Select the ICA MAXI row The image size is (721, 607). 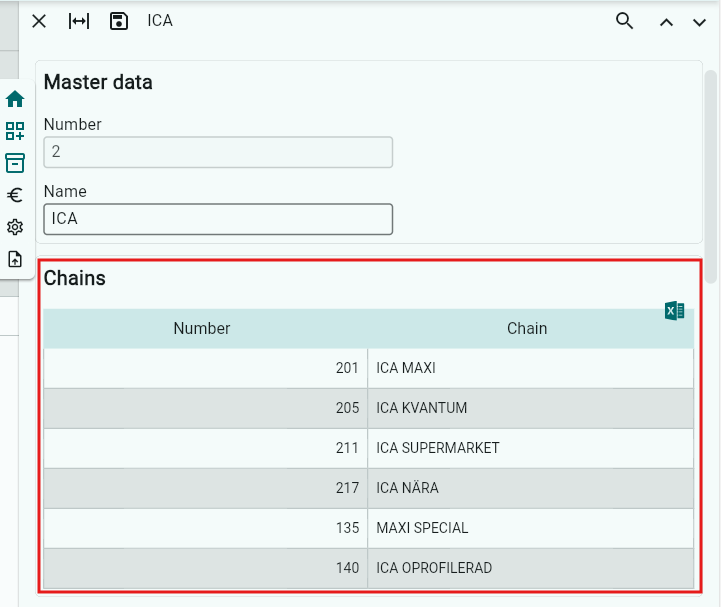369,368
